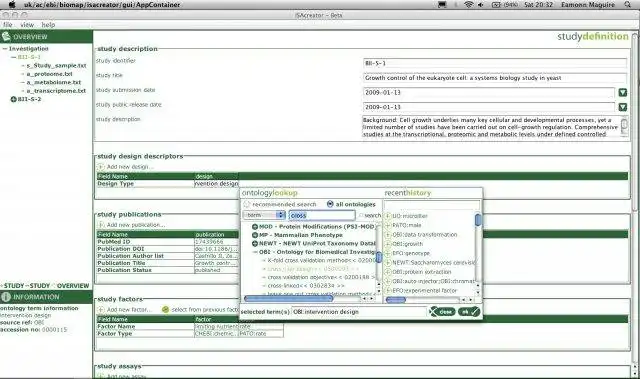640x379 pixels.
Task: Click the ontology search term field
Action: click(x=322, y=215)
